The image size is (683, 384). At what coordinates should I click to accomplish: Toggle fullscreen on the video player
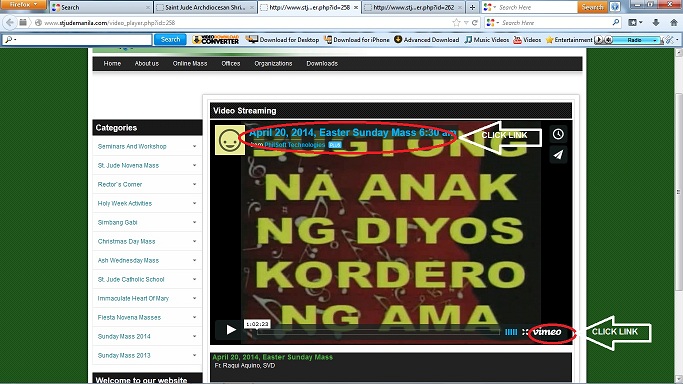525,332
